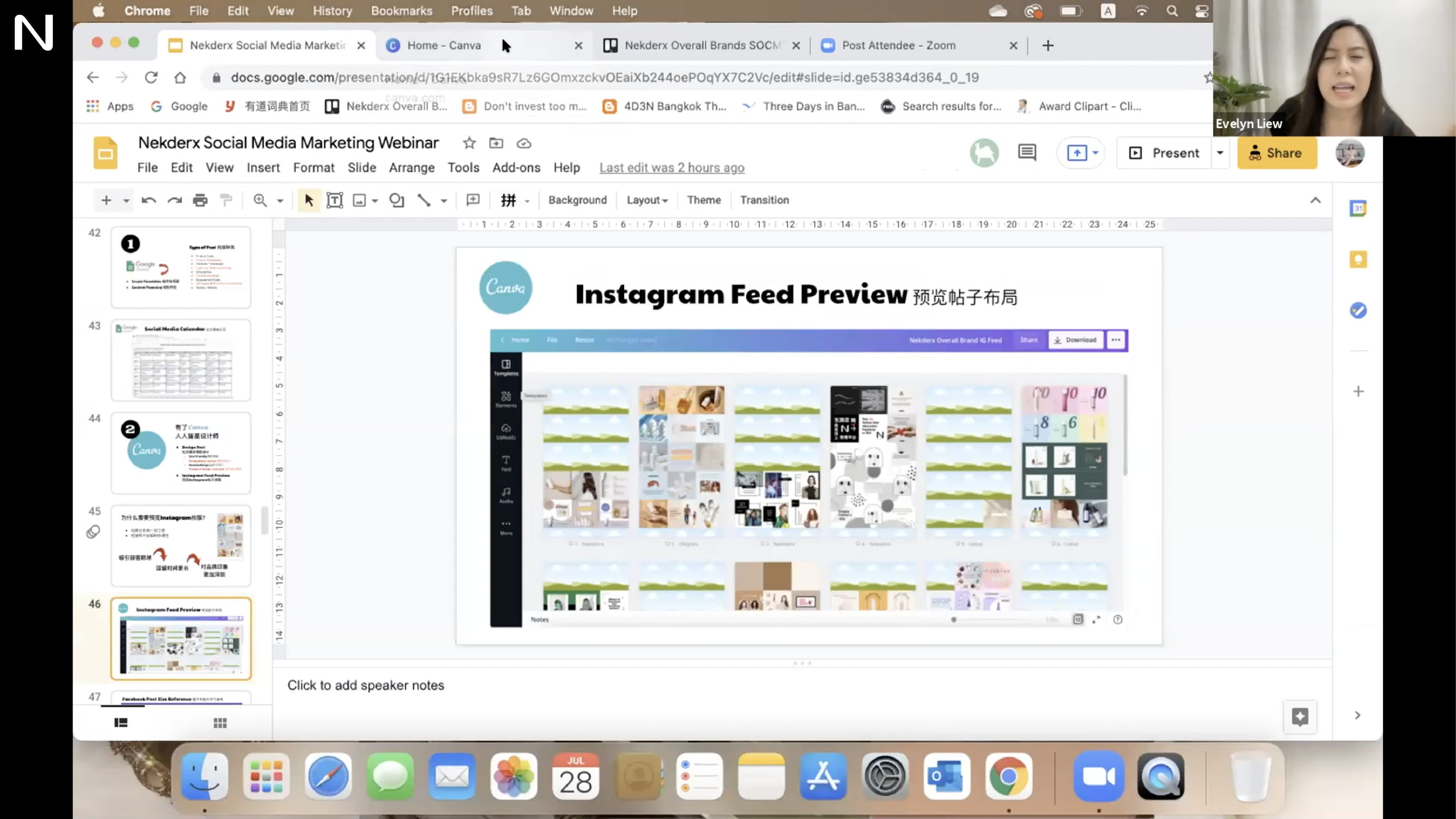The image size is (1456, 819).
Task: Open zoom level dropdown arrow
Action: pyautogui.click(x=280, y=200)
